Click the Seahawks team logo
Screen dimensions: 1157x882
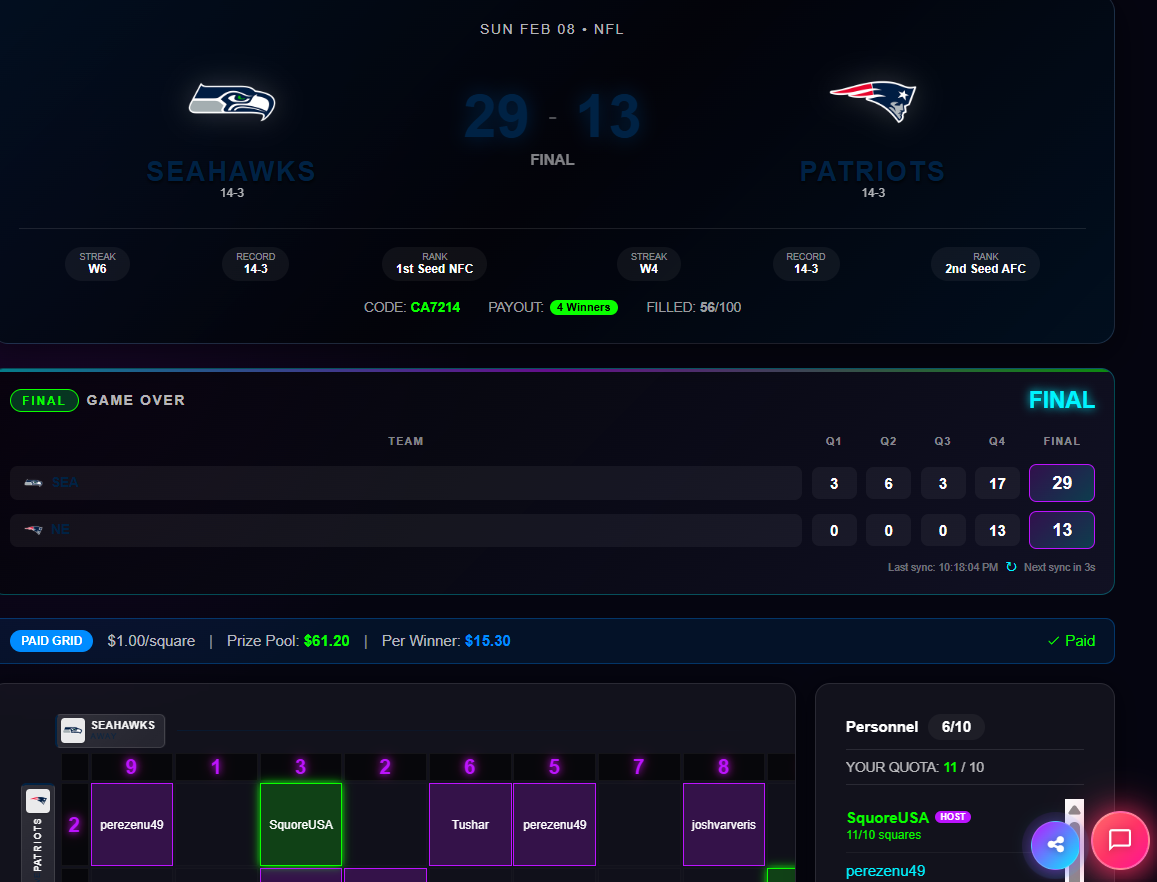point(231,102)
